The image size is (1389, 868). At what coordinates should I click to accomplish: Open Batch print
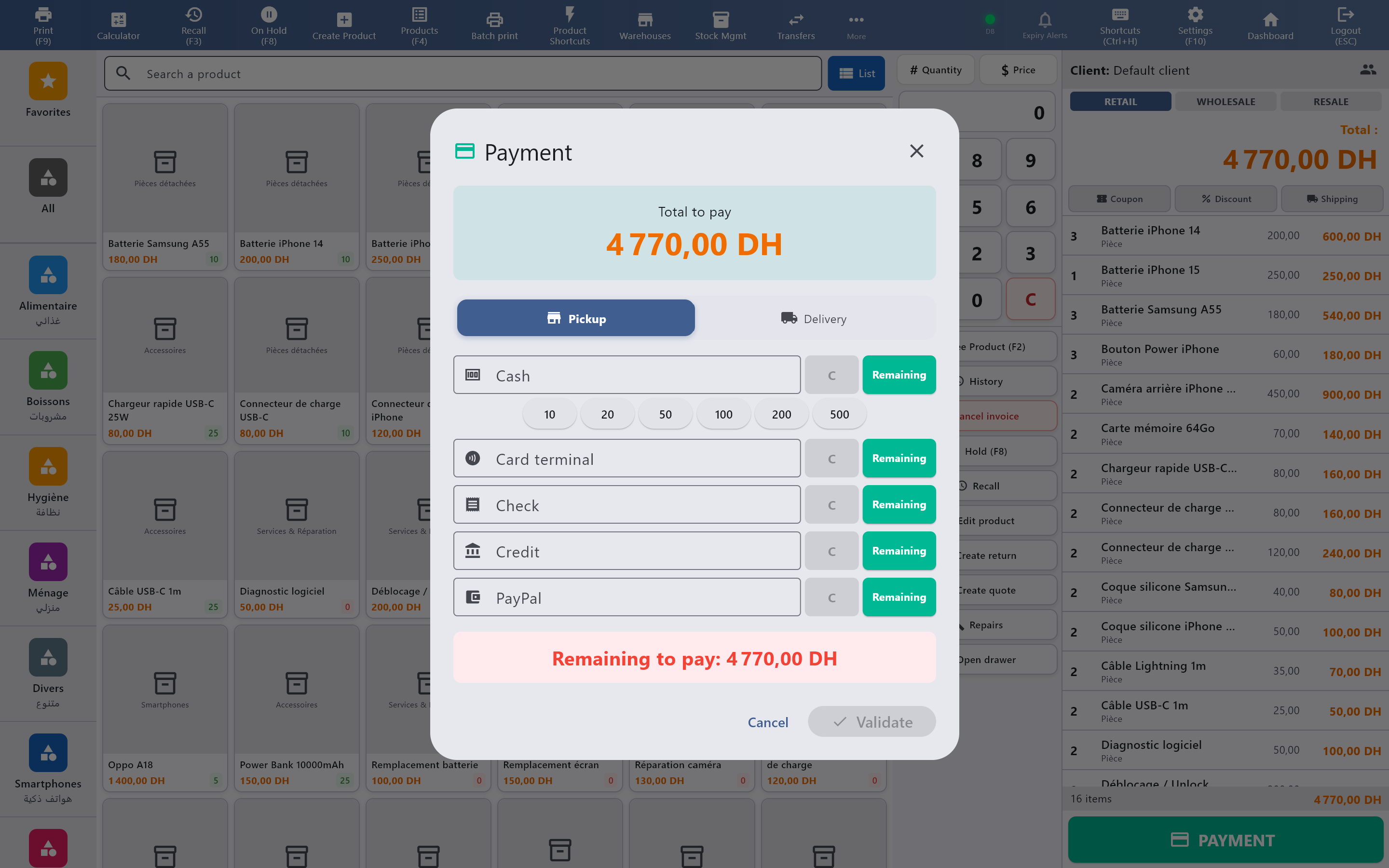pyautogui.click(x=493, y=24)
